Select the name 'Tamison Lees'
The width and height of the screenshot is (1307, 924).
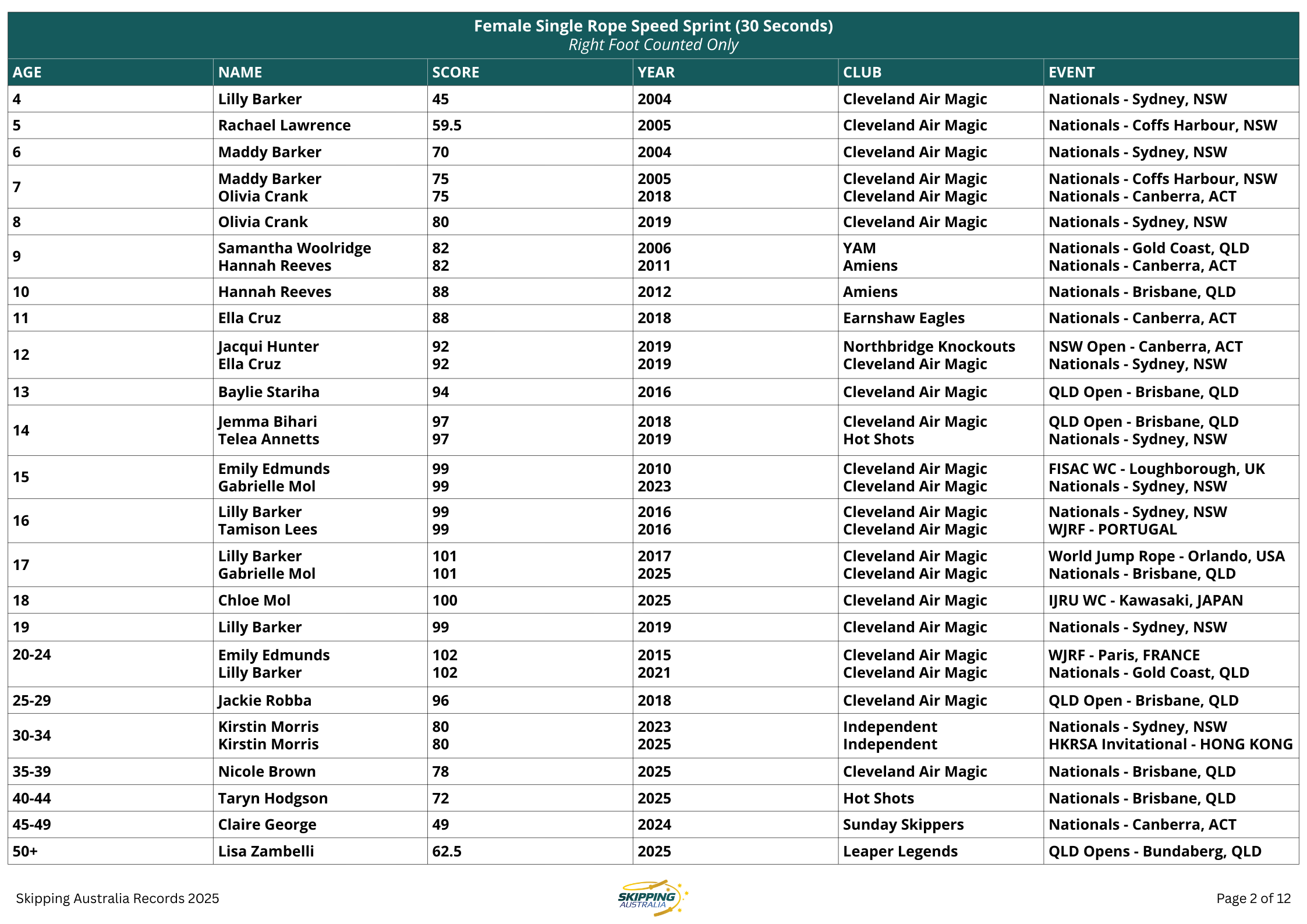click(x=267, y=529)
